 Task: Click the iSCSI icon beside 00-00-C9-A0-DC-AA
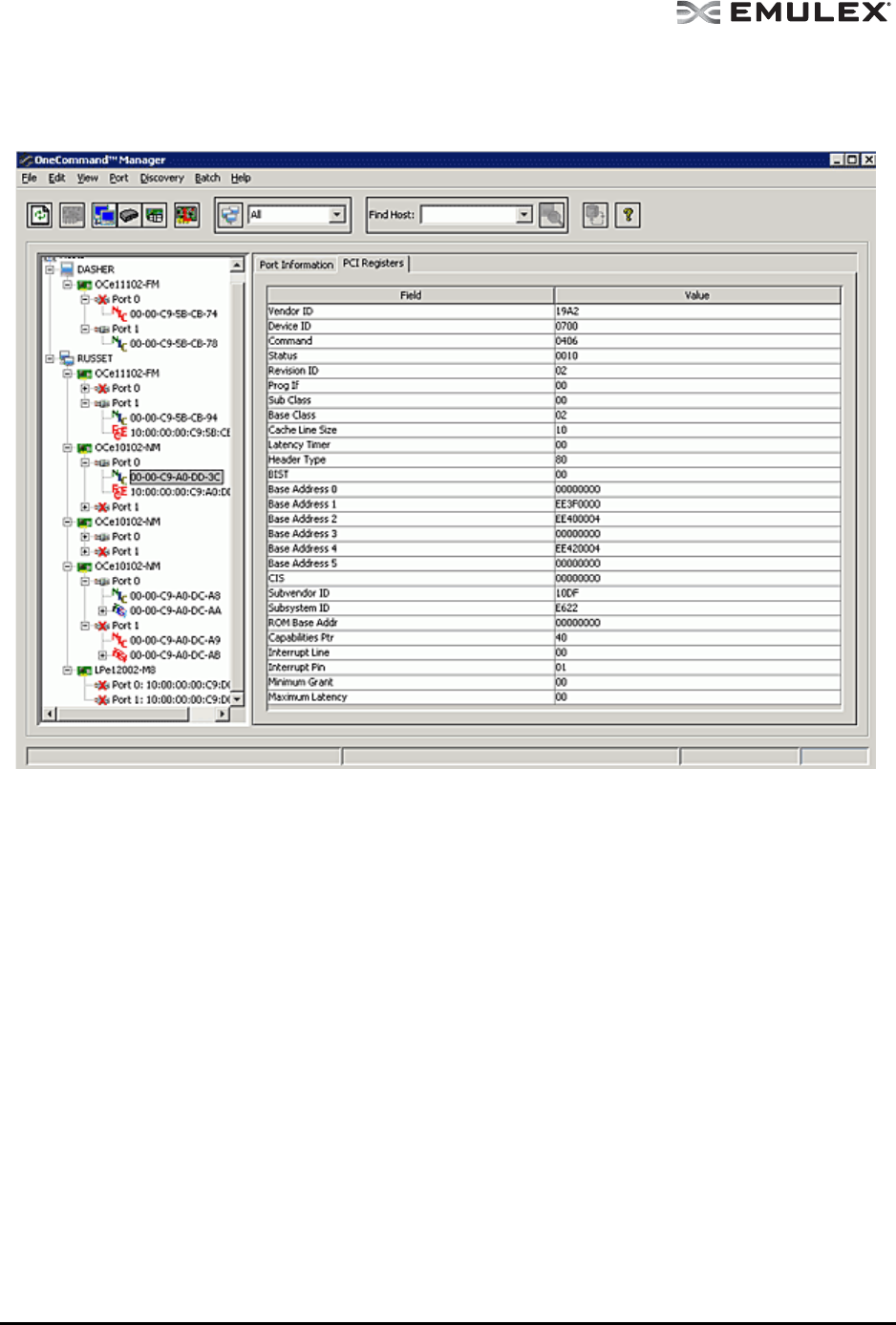click(x=119, y=610)
